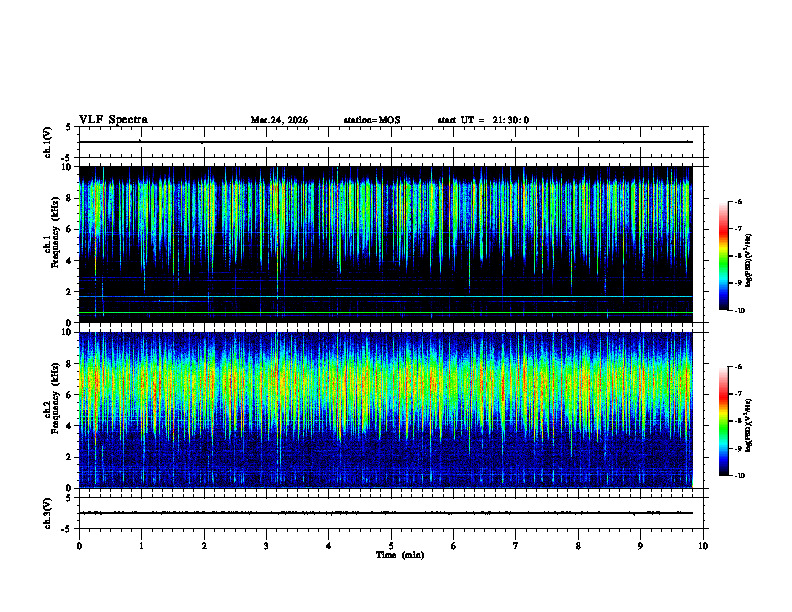Click the ch.2 colorbar "log(PSD)" label
Image resolution: width=792 pixels, height=612 pixels.
749,425
